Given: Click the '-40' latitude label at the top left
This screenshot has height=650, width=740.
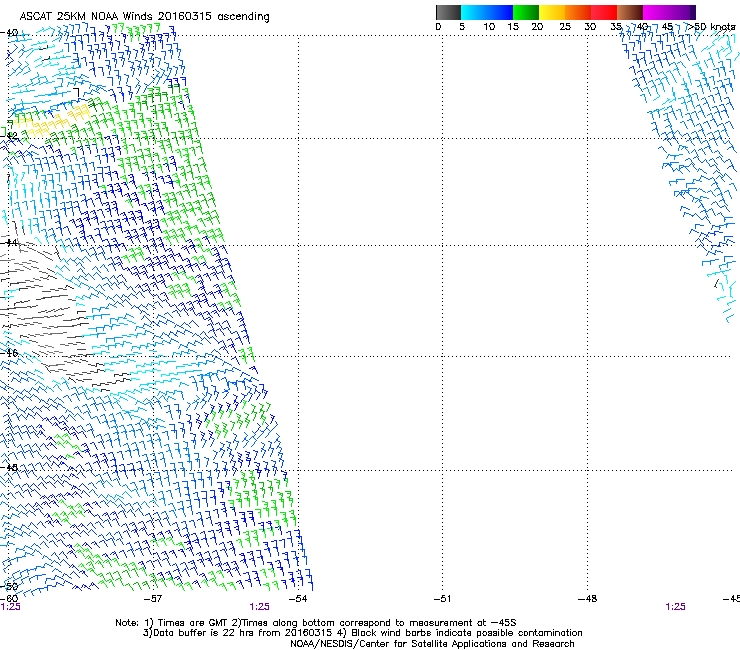Looking at the screenshot, I should coord(9,33).
